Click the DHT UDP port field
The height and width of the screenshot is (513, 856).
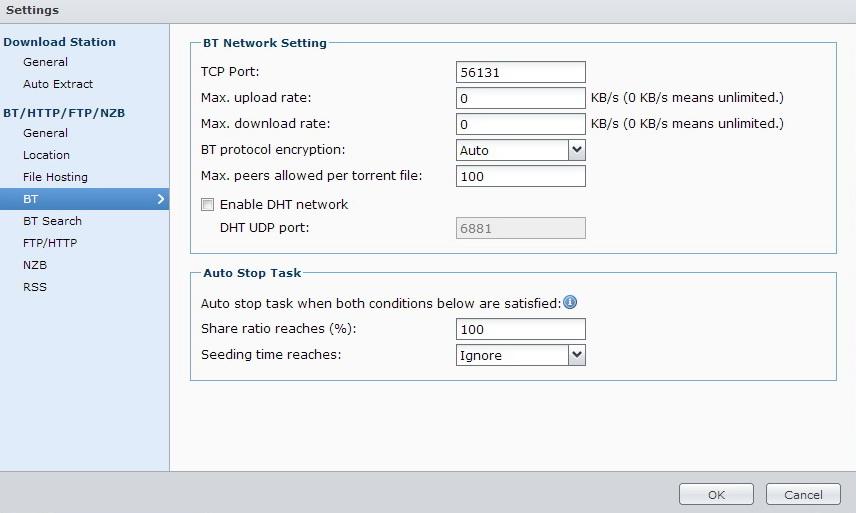(521, 228)
